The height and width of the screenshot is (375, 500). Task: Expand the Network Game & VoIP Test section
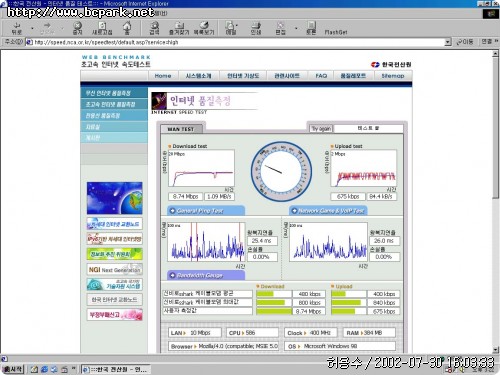tap(328, 211)
